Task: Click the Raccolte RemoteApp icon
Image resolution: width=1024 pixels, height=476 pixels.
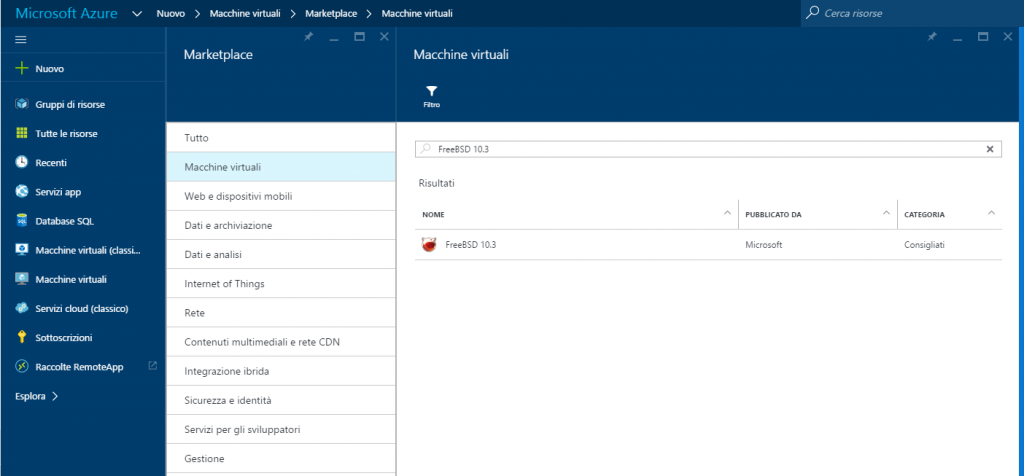Action: (x=22, y=366)
